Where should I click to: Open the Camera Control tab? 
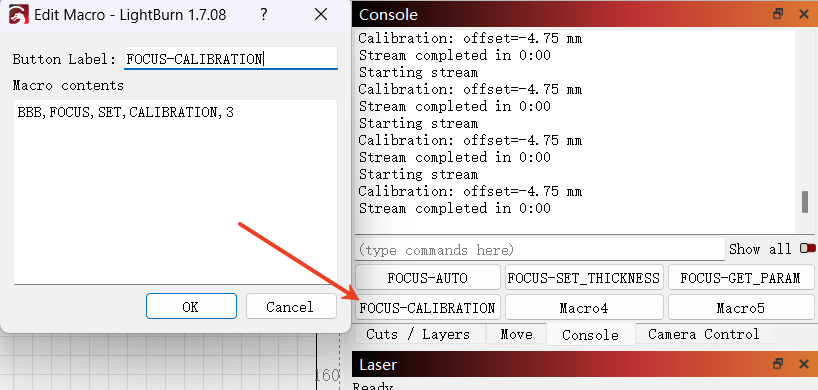click(704, 334)
